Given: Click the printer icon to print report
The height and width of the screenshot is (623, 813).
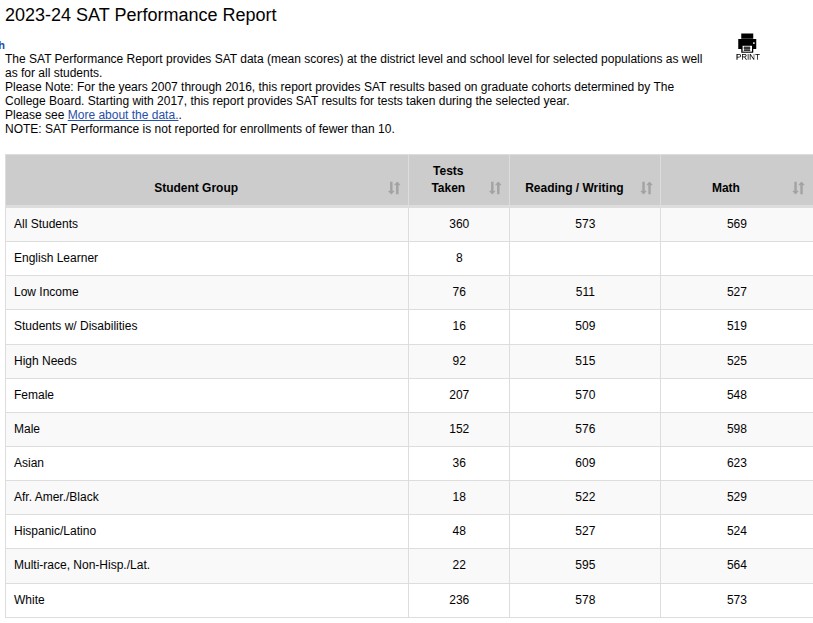Looking at the screenshot, I should [x=747, y=42].
